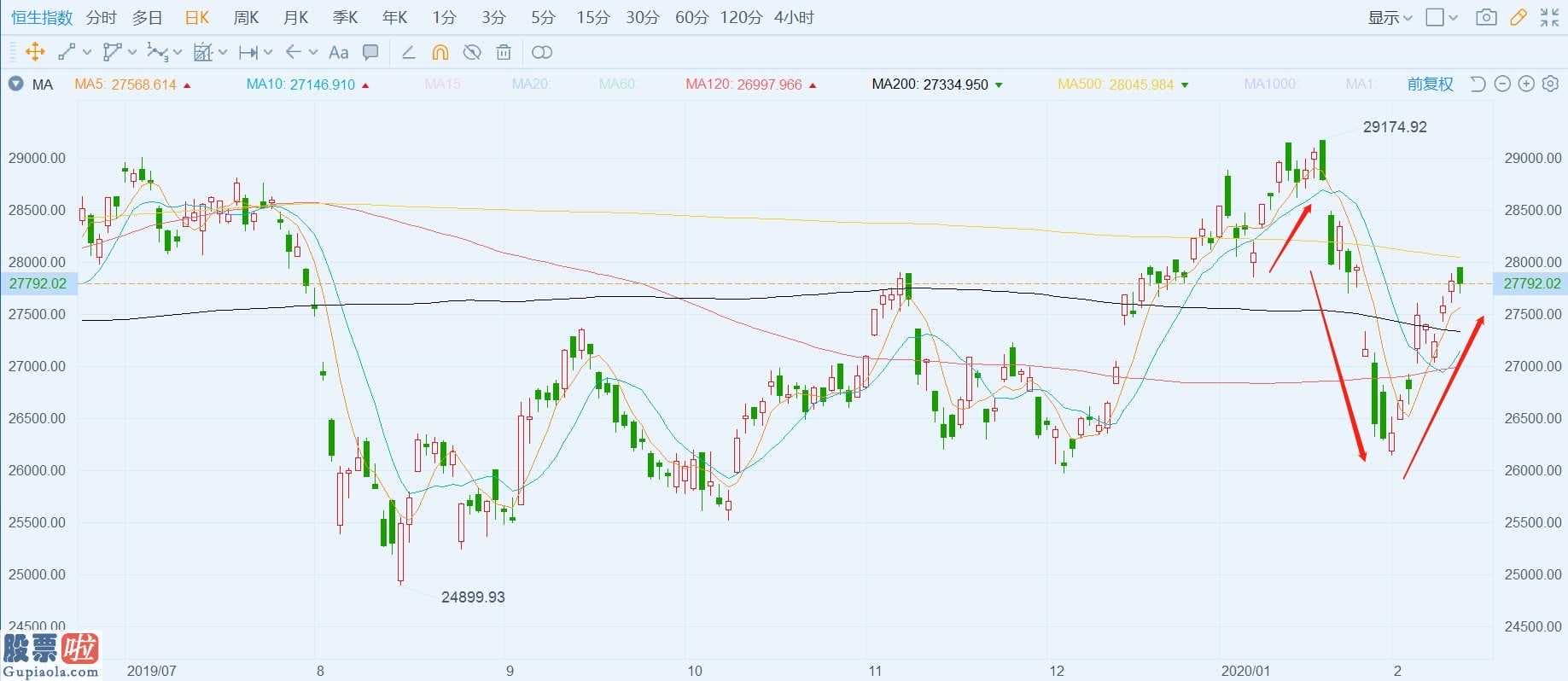Switch to 1分 one-minute chart
The image size is (1568, 681).
click(x=444, y=17)
